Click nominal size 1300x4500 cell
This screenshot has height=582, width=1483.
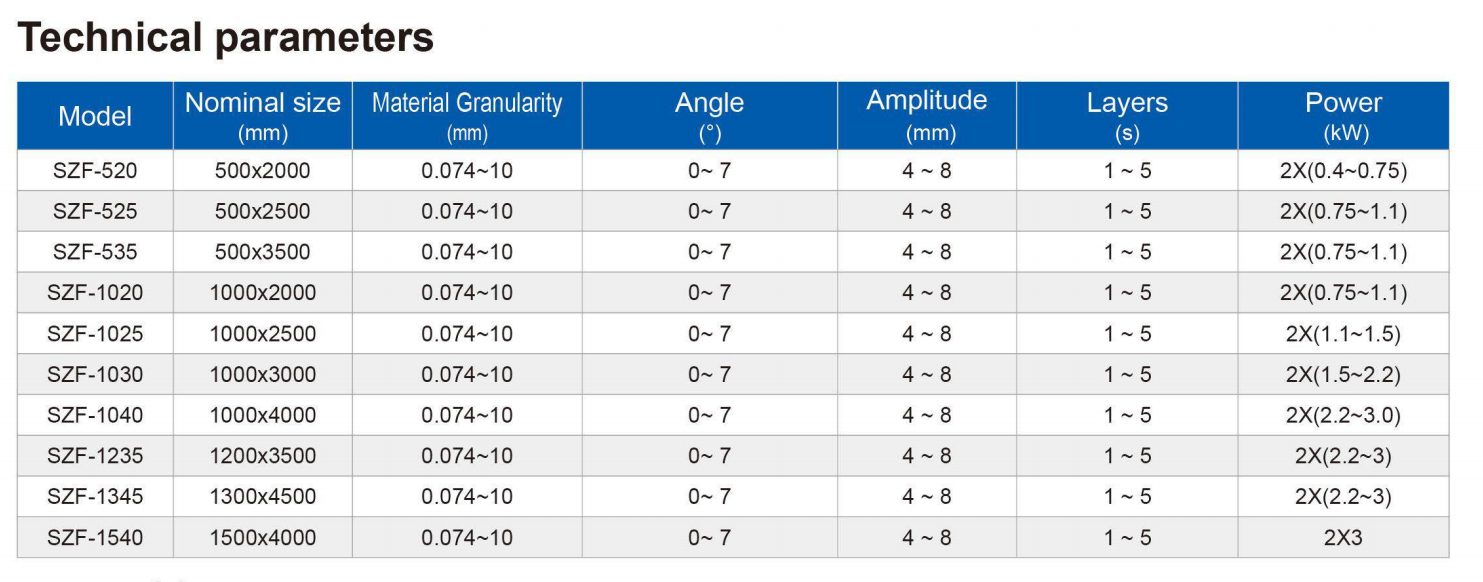(x=263, y=497)
